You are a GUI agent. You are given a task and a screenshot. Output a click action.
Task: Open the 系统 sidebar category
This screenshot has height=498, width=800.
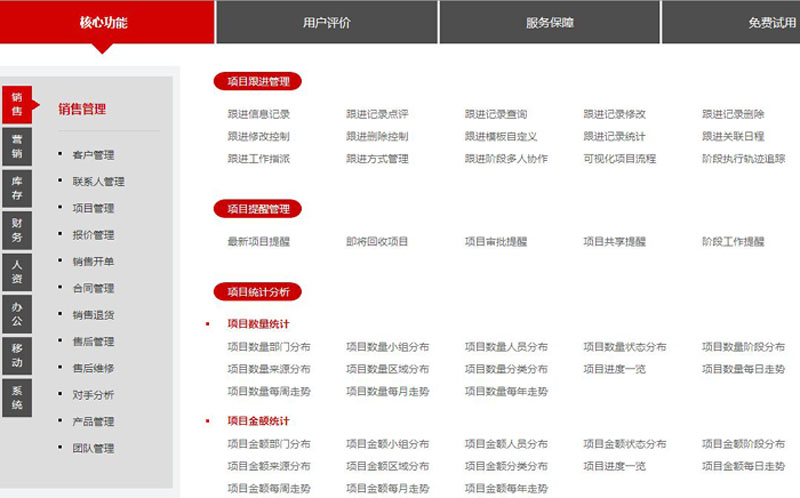click(17, 397)
